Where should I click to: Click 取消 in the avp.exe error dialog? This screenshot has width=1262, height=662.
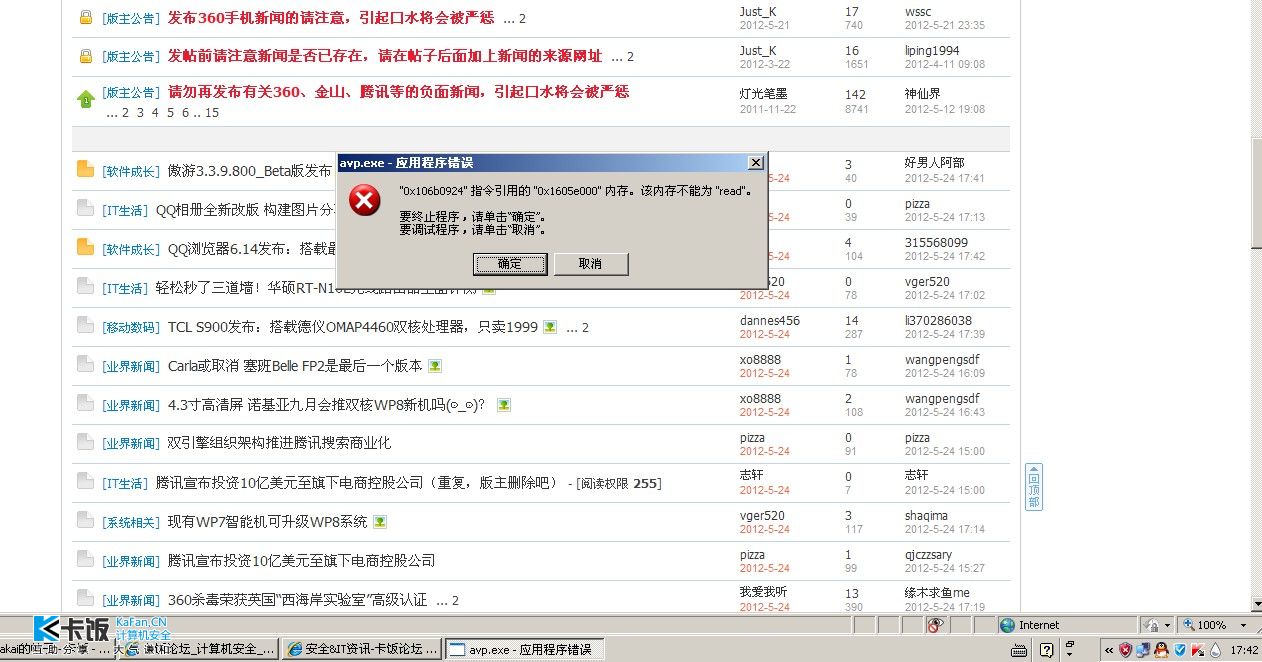591,264
